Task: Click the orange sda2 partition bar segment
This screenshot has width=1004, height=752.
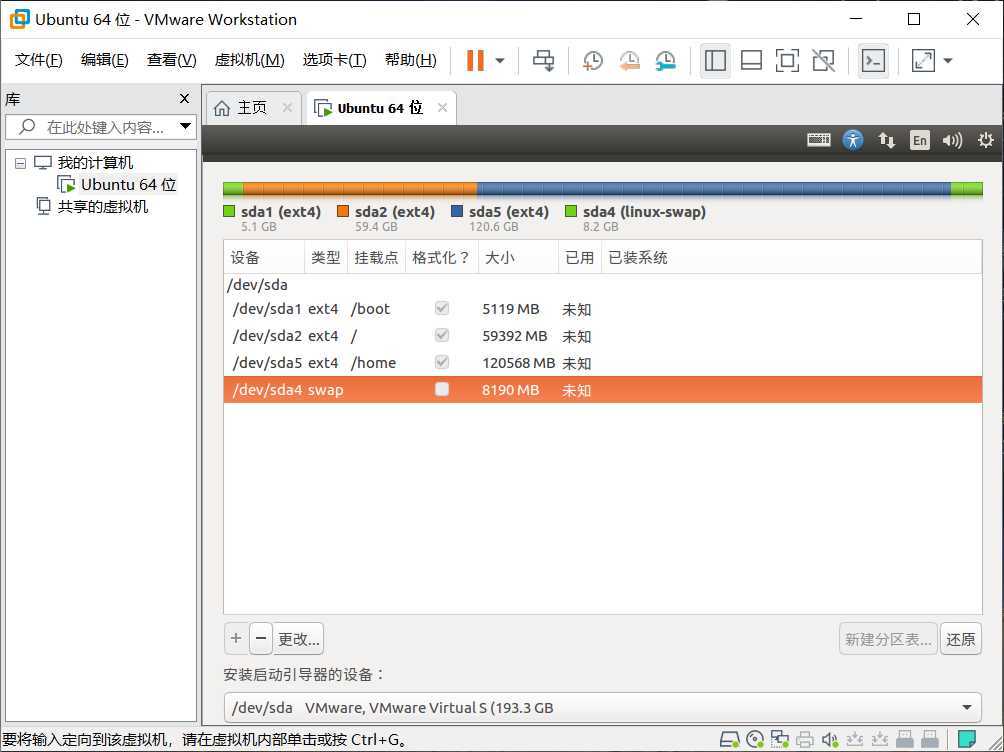Action: (360, 188)
